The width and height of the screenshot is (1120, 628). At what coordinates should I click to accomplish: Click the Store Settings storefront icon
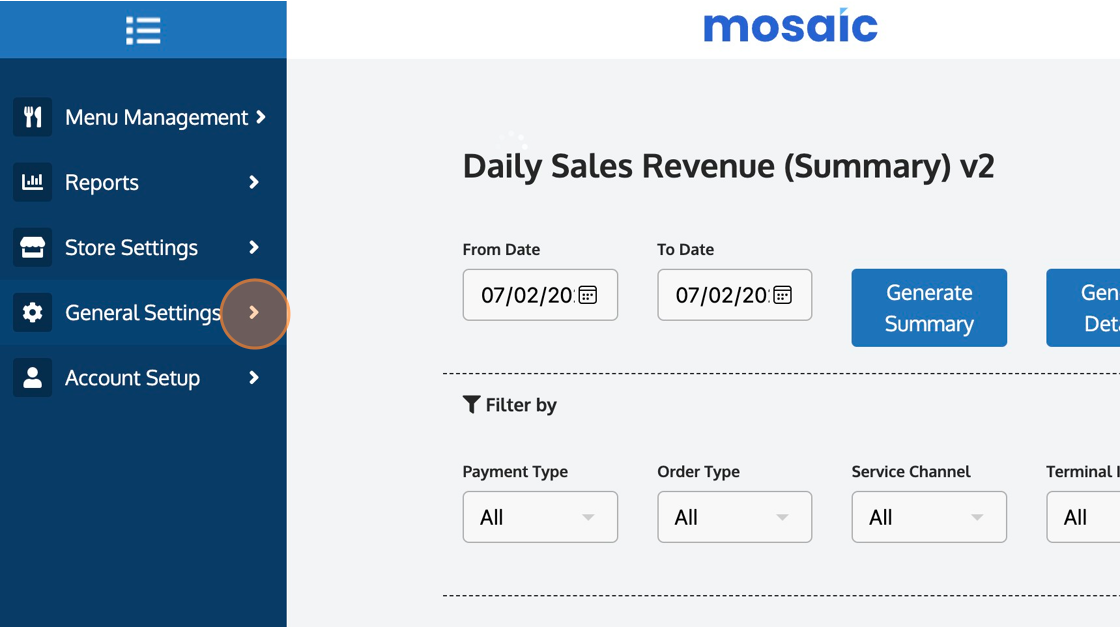click(x=32, y=247)
